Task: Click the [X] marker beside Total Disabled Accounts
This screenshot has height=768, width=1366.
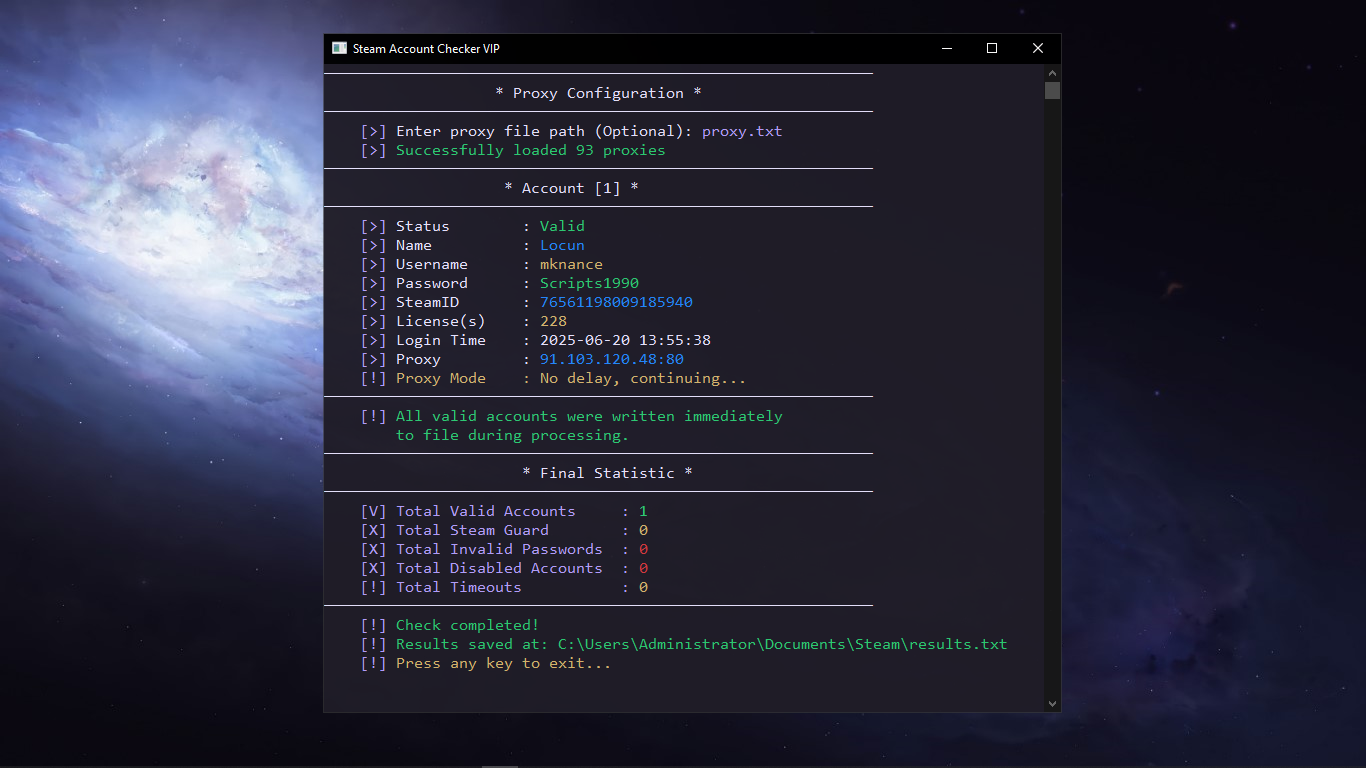Action: pyautogui.click(x=372, y=568)
